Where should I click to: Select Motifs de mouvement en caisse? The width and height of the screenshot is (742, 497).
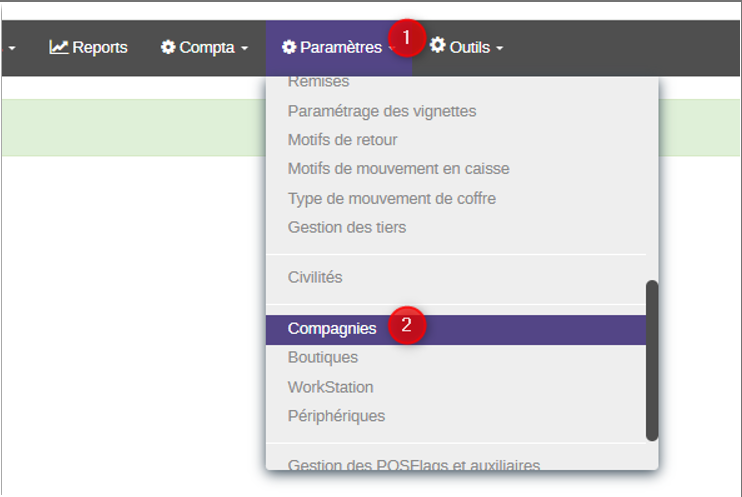(456, 169)
